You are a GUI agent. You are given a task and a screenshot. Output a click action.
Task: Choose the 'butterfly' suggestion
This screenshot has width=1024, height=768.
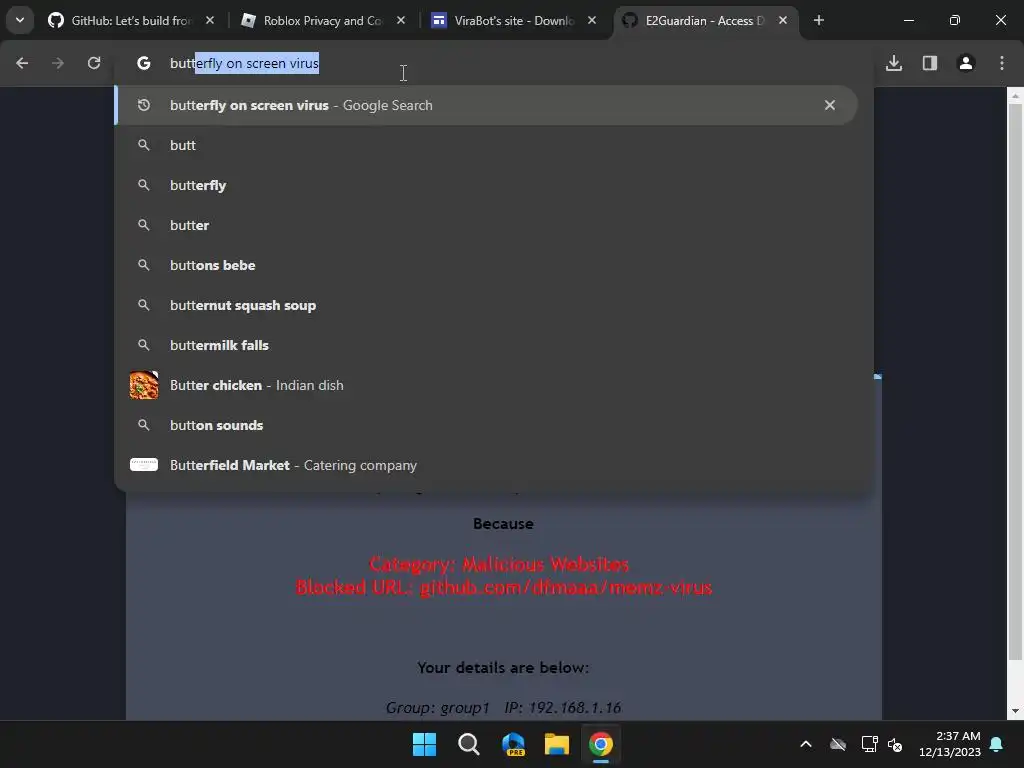(x=486, y=185)
